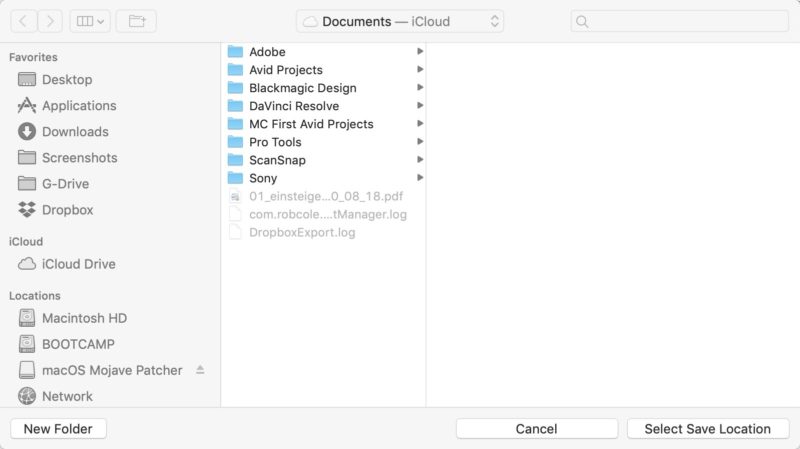Expand the MC First Avid Projects arrow
Screen dimensions: 800x449
coord(420,123)
